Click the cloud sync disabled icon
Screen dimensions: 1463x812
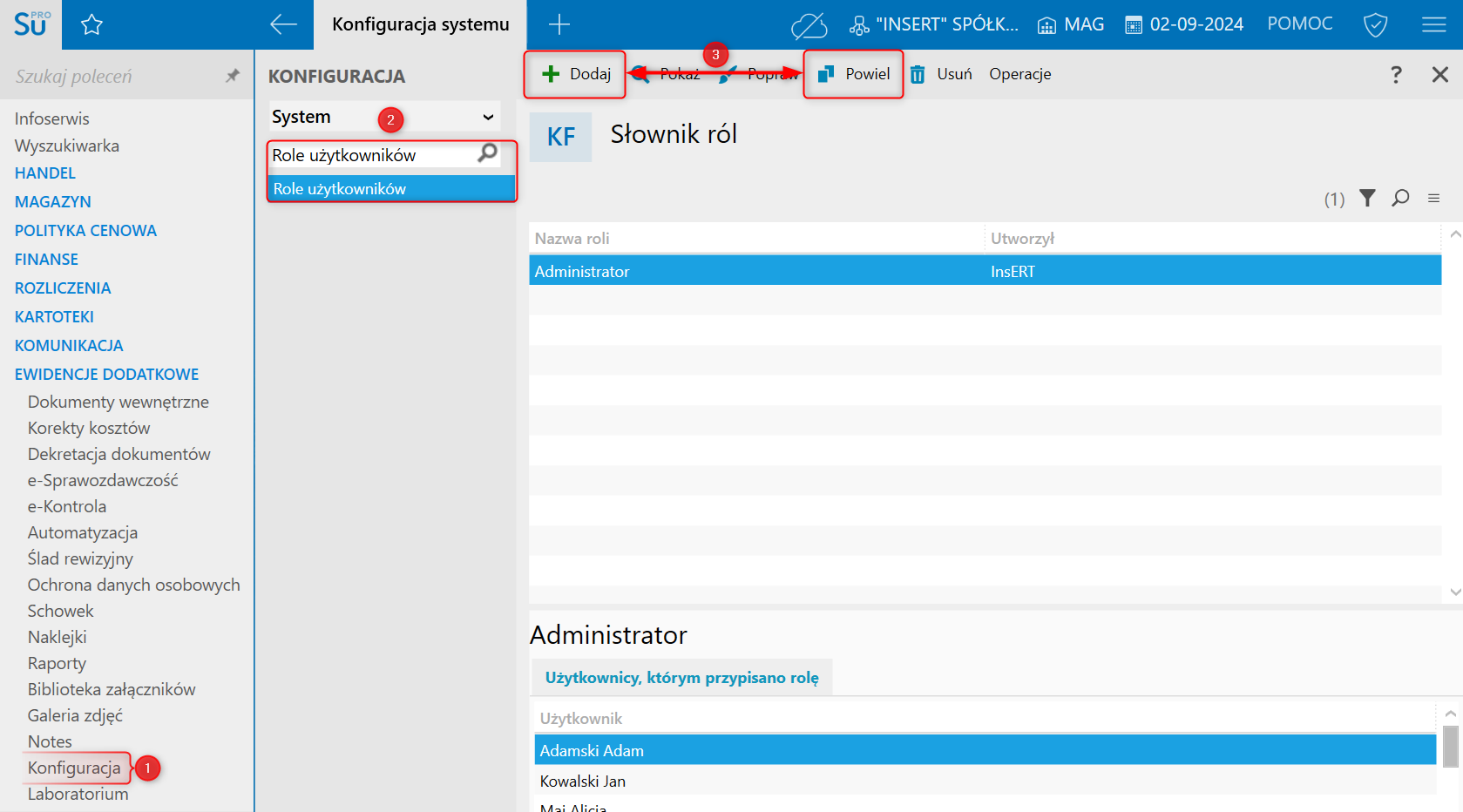coord(809,25)
